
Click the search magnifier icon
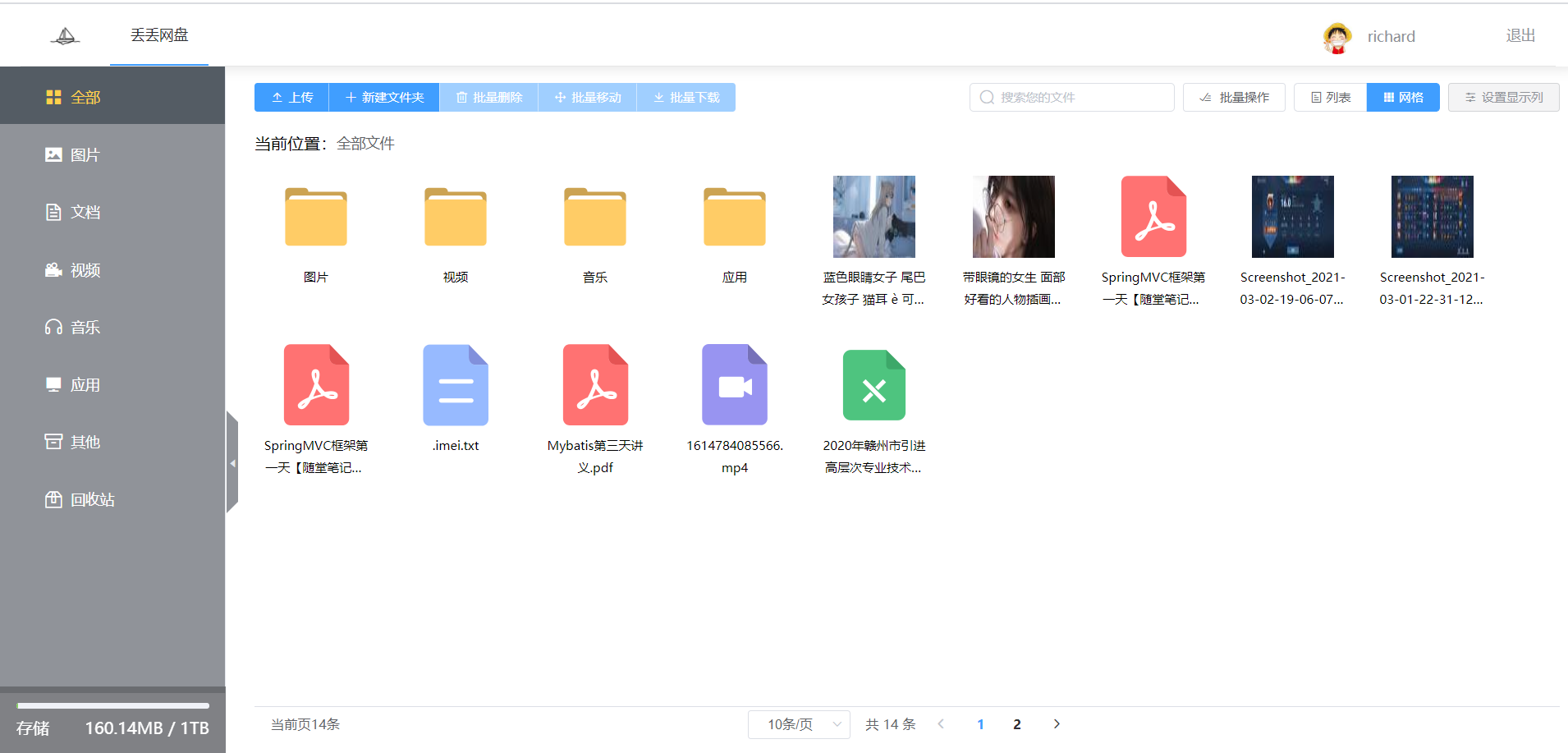[987, 97]
